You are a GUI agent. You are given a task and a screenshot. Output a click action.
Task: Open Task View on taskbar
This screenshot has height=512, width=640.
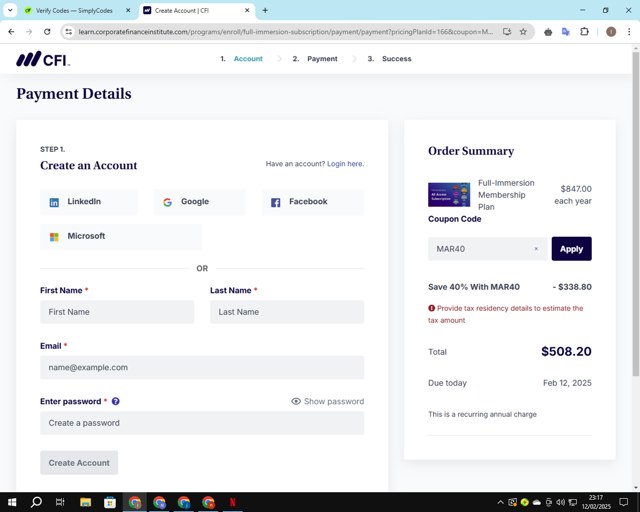pos(60,502)
